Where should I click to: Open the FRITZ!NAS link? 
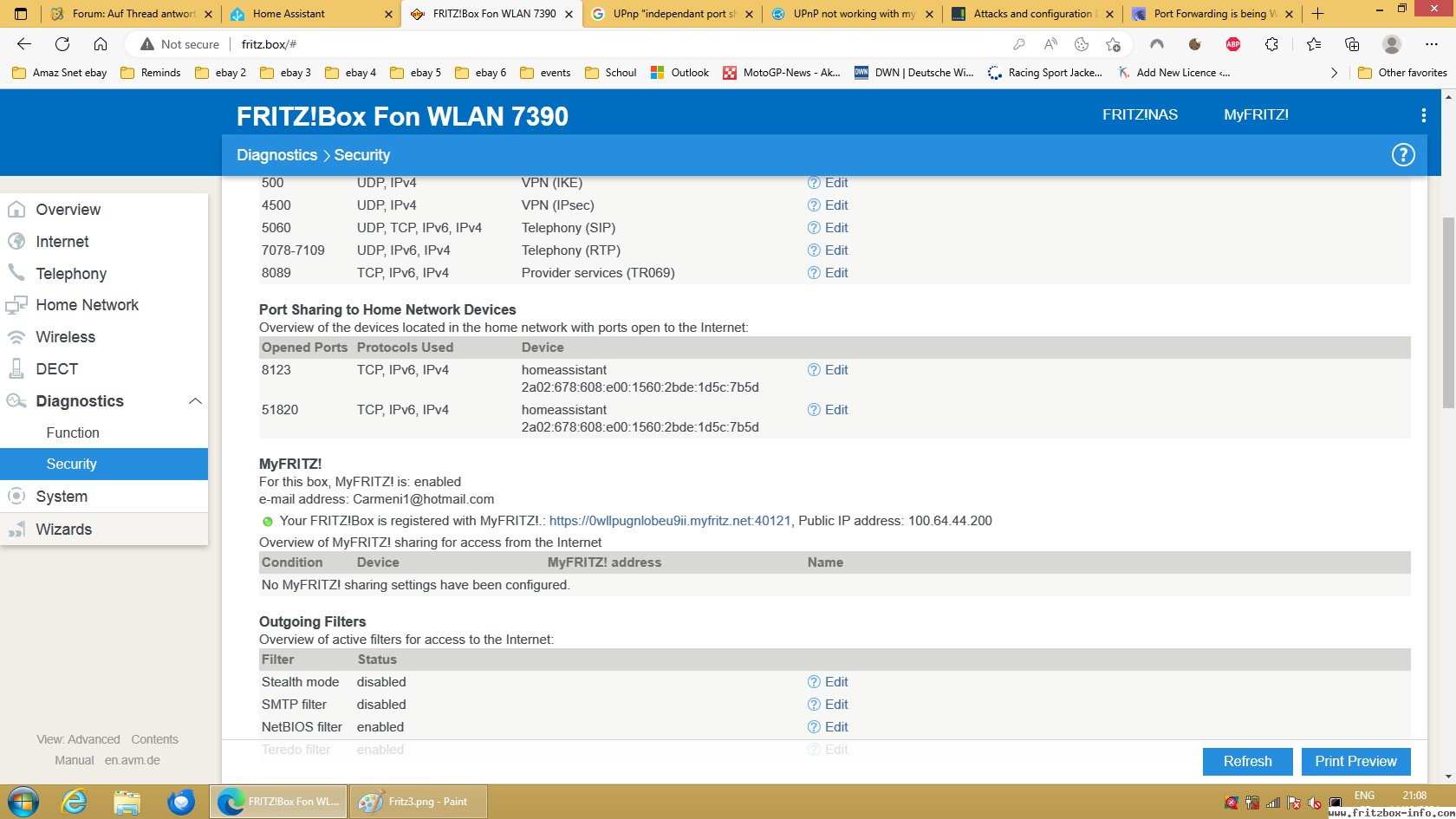tap(1140, 114)
